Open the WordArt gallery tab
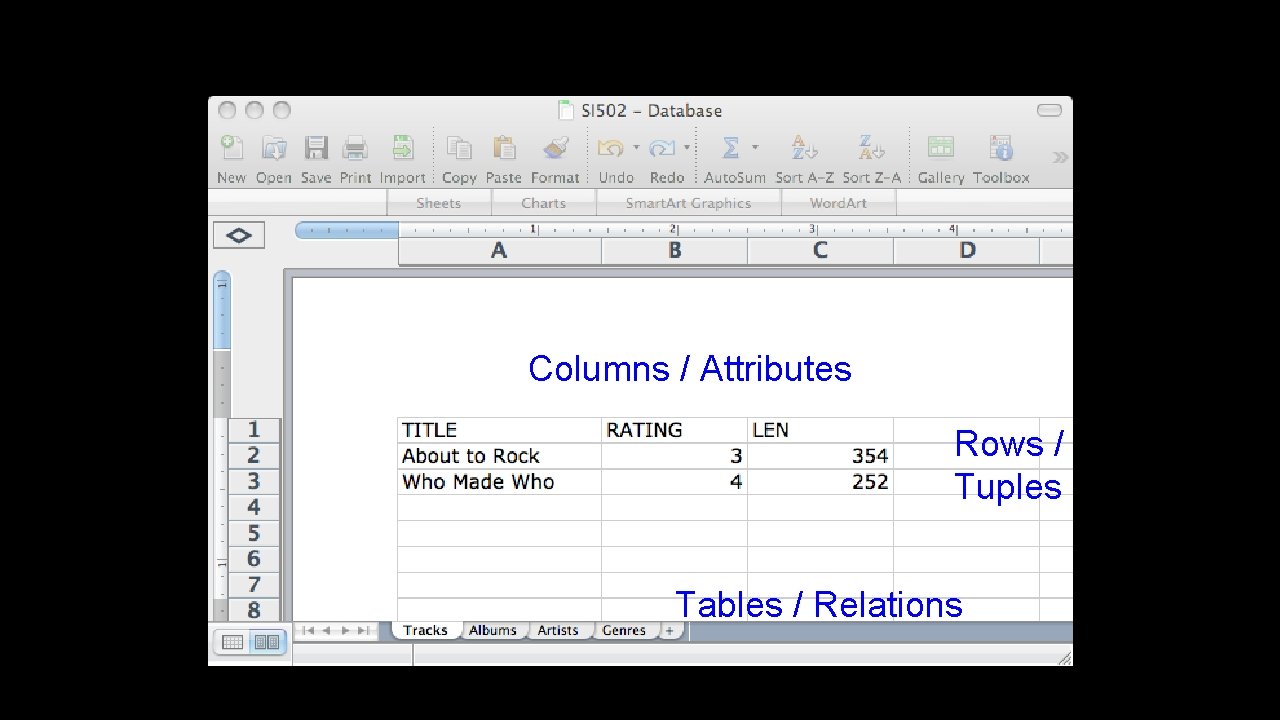This screenshot has width=1280, height=720. point(838,203)
